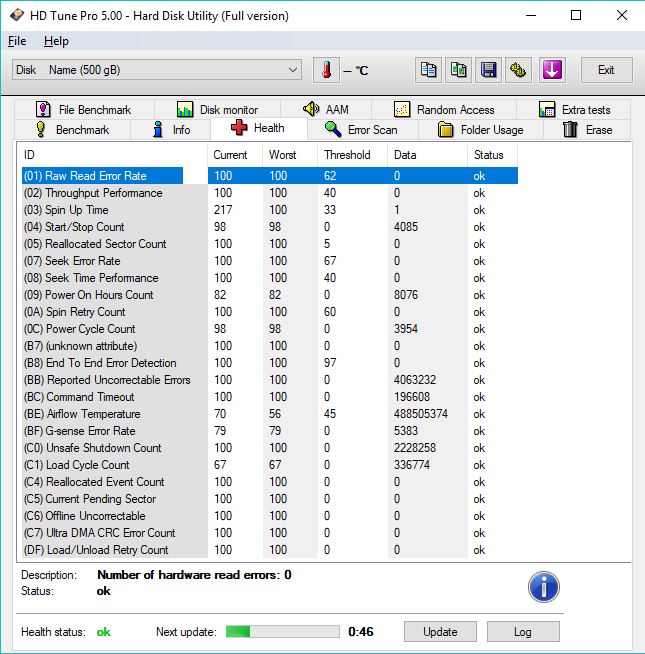Click the blue information icon
The width and height of the screenshot is (645, 654).
click(544, 587)
